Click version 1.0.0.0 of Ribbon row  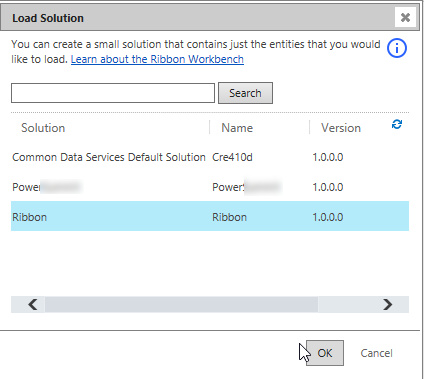pyautogui.click(x=328, y=217)
